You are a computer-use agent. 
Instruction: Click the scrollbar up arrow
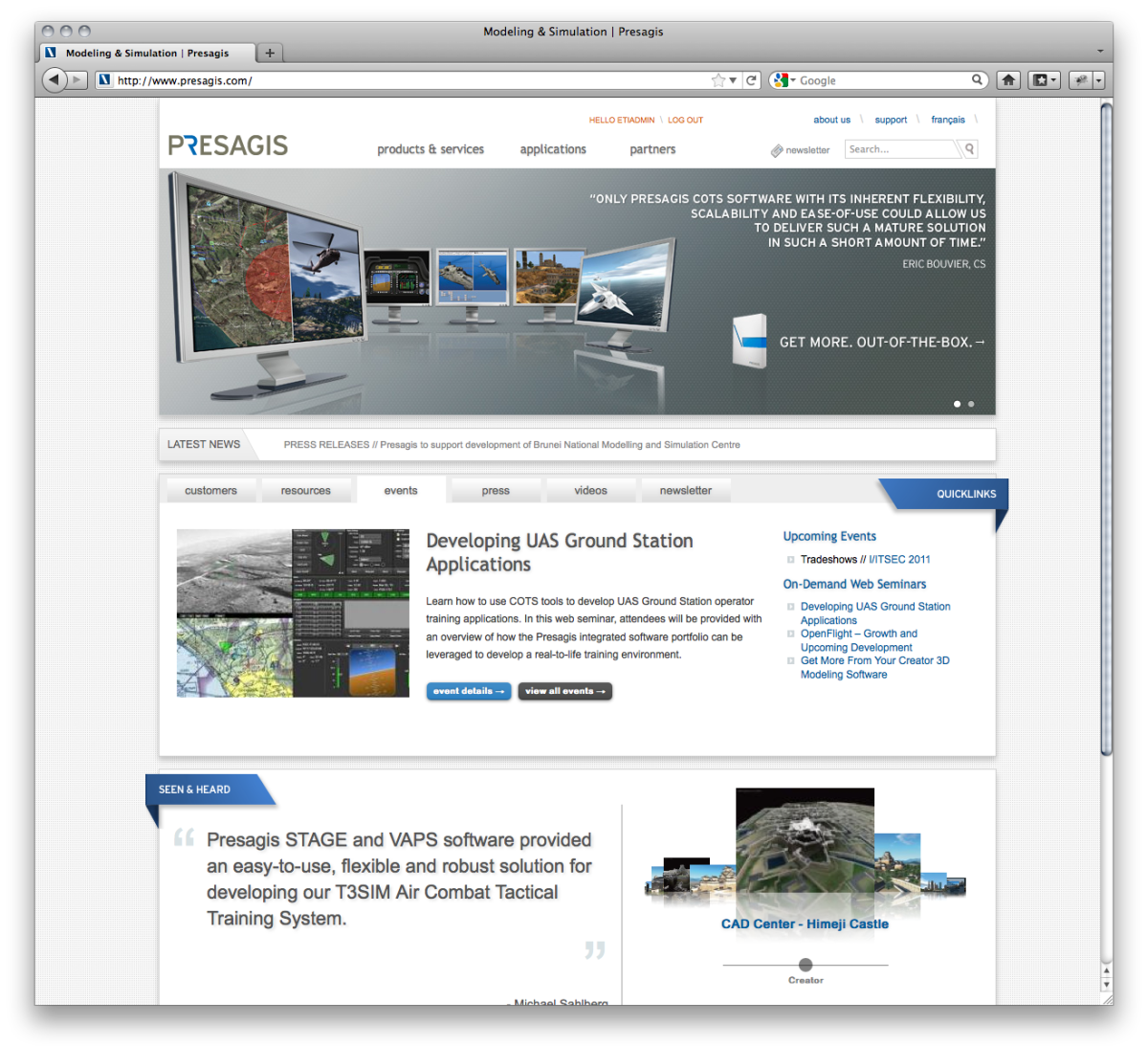pyautogui.click(x=1106, y=971)
